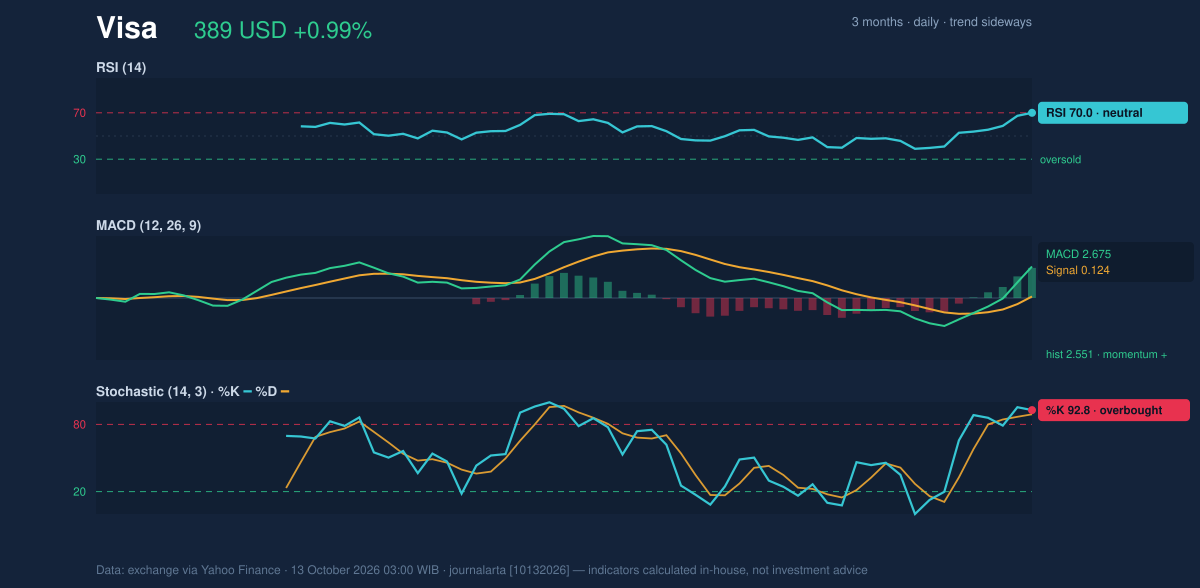Click the RSI 70 overbought axis label
Viewport: 1200px width, 588px height.
79,113
